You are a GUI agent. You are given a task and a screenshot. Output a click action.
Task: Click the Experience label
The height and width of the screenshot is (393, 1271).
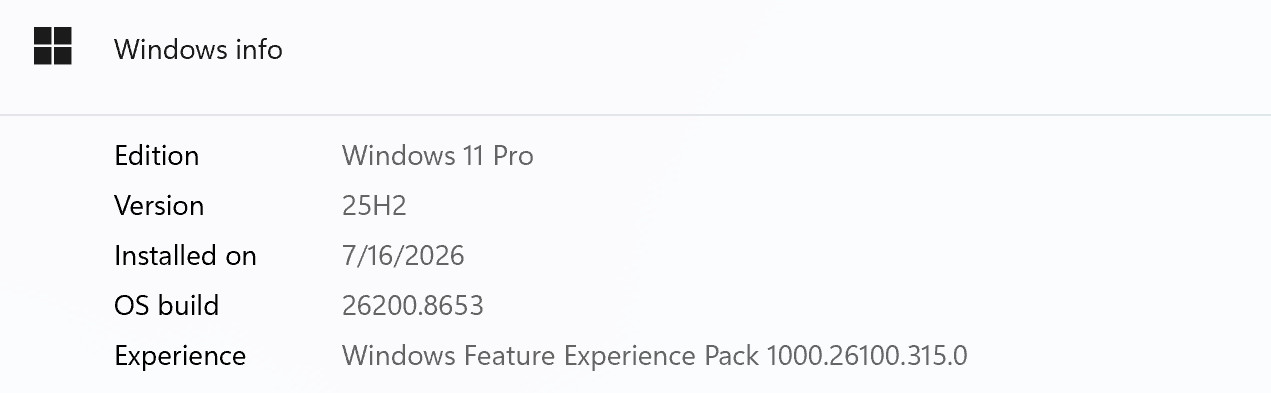pos(180,356)
